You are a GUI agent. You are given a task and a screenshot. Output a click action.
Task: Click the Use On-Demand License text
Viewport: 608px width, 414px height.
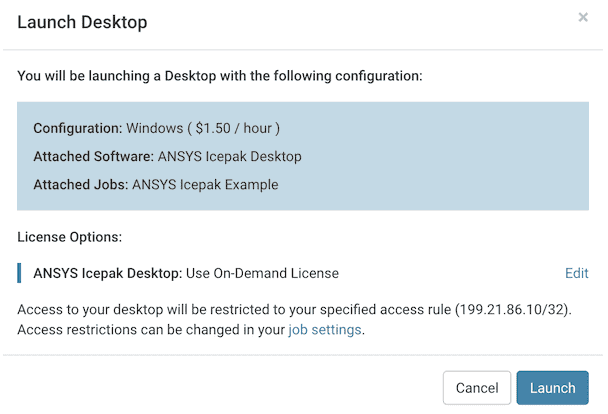tap(263, 273)
